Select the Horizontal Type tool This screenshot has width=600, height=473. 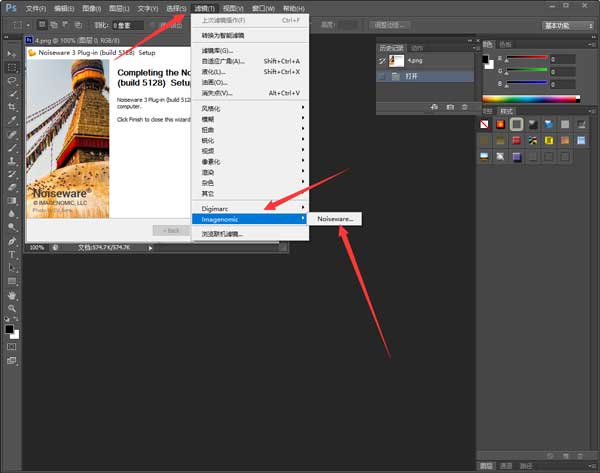point(12,254)
